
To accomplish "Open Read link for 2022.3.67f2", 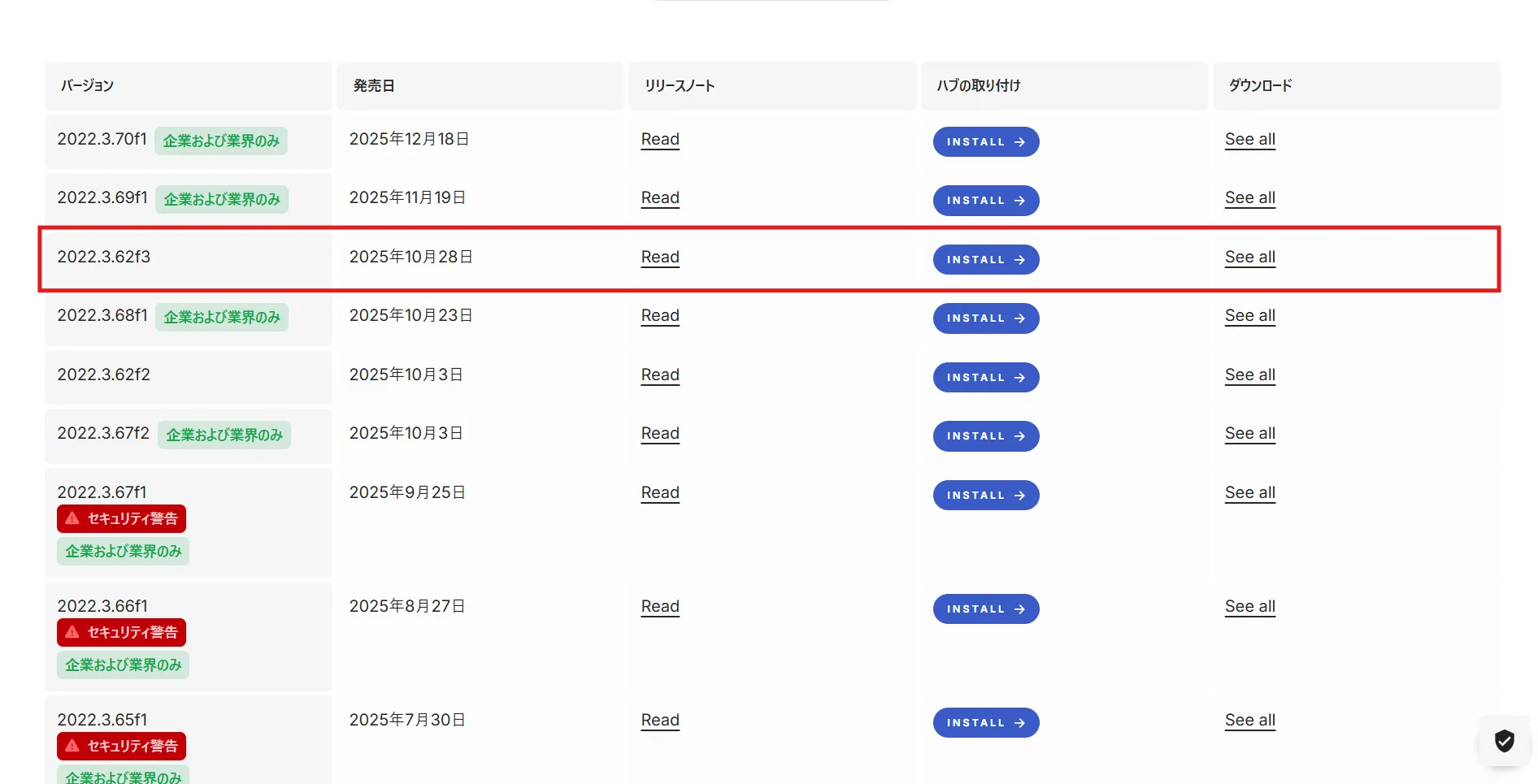I will pos(659,434).
